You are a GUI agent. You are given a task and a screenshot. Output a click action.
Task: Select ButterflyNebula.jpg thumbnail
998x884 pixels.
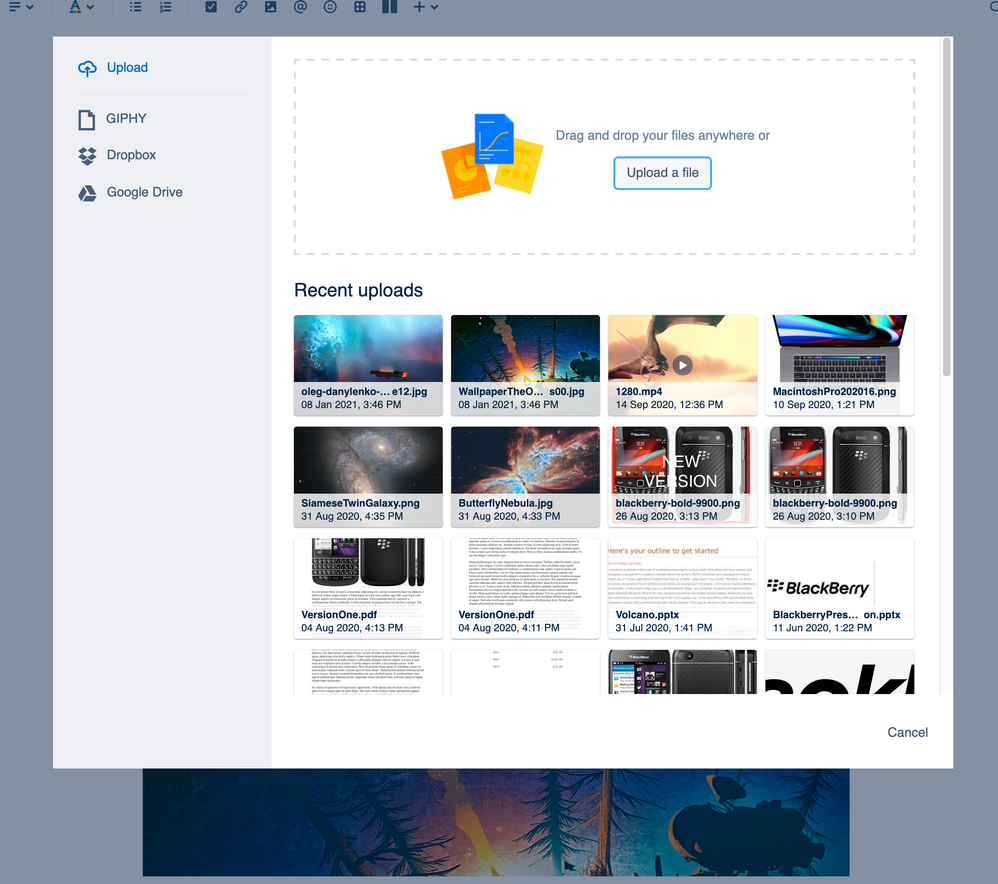click(x=525, y=477)
